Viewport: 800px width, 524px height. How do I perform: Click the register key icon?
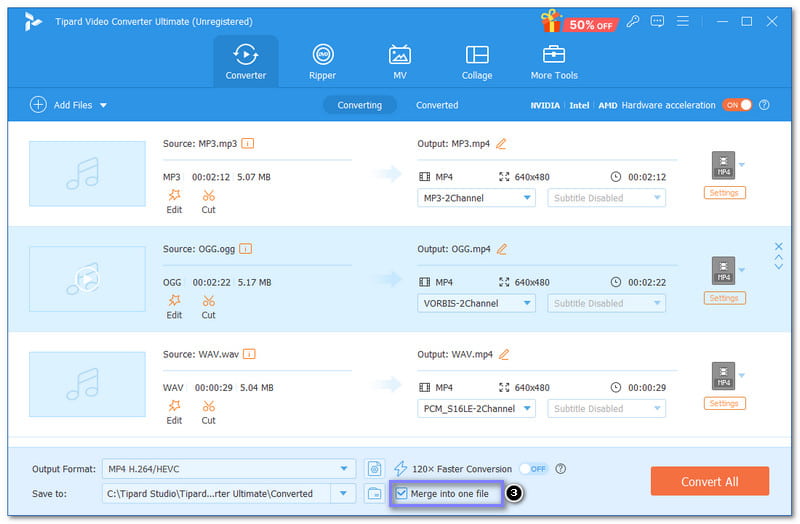click(x=633, y=21)
